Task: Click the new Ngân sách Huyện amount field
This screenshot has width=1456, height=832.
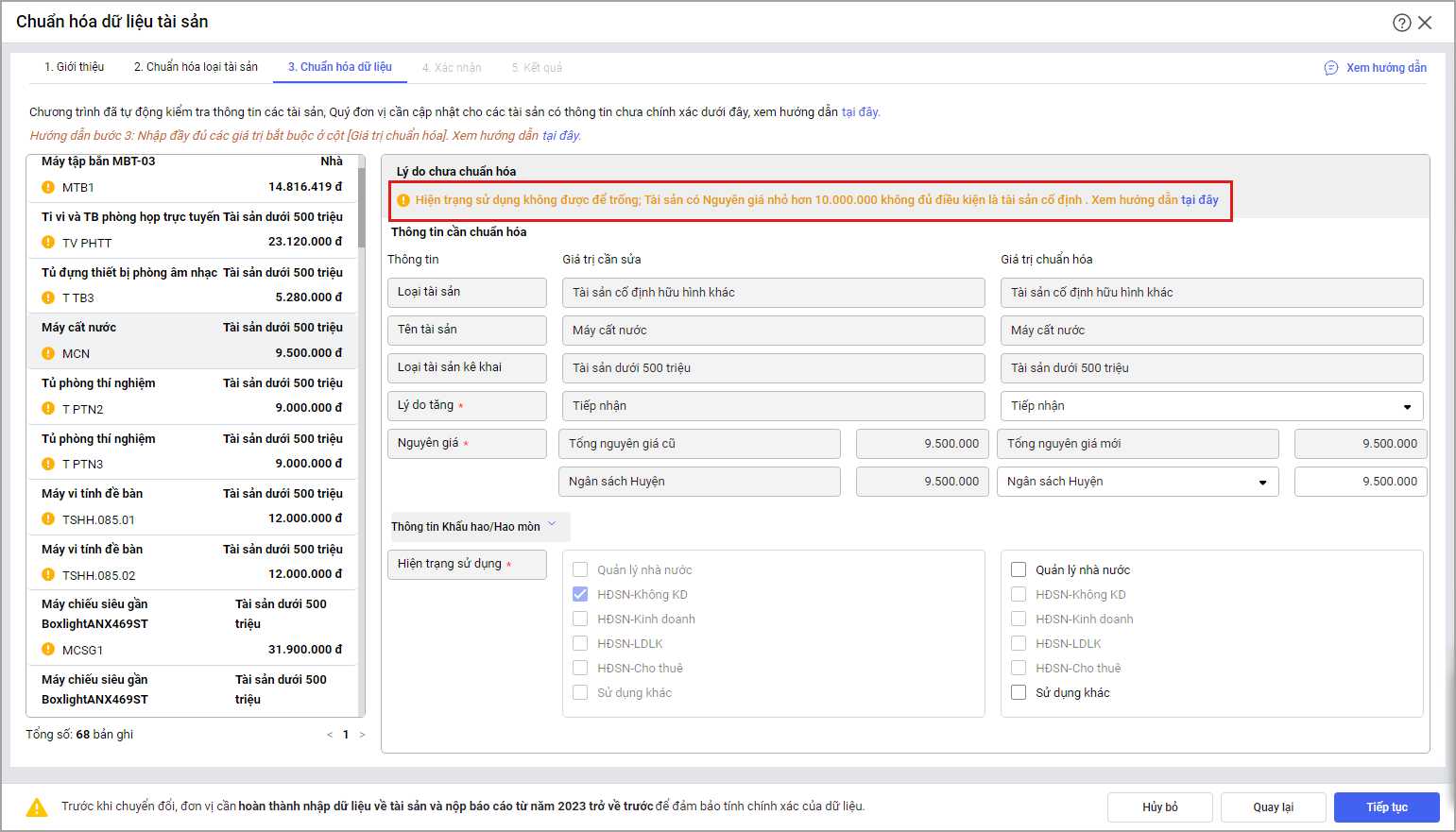Action: 1360,482
